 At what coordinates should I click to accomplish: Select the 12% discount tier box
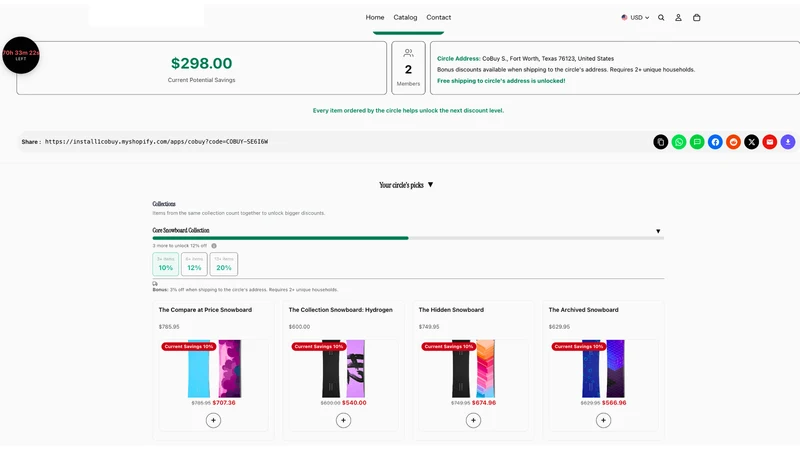[x=194, y=264]
